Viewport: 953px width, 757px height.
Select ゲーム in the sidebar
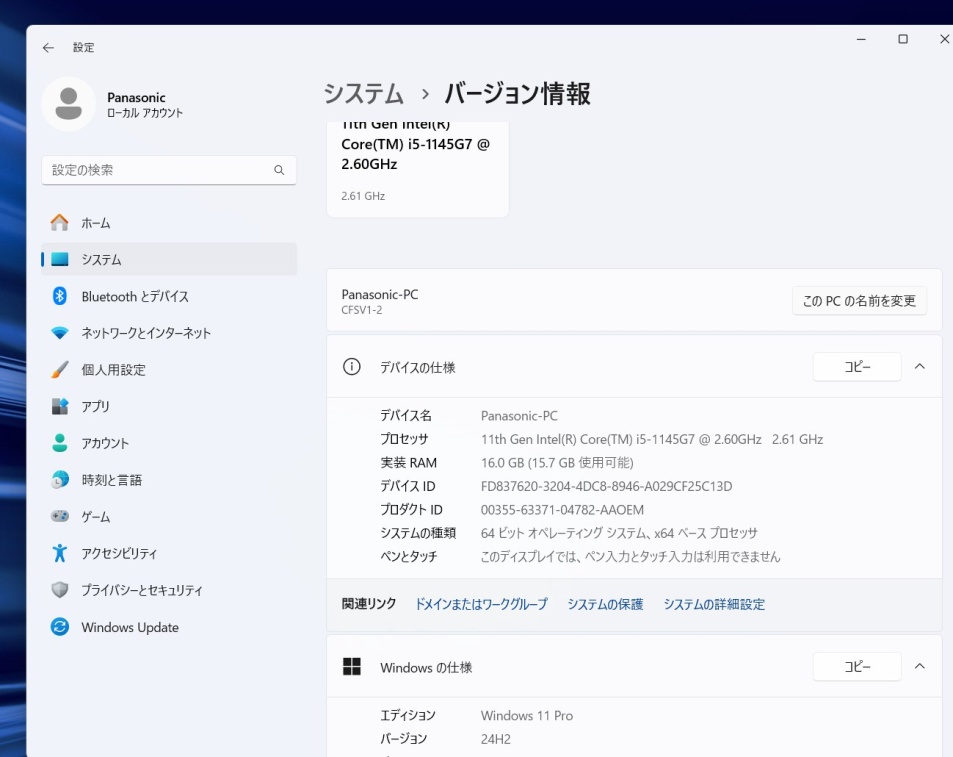click(x=169, y=516)
